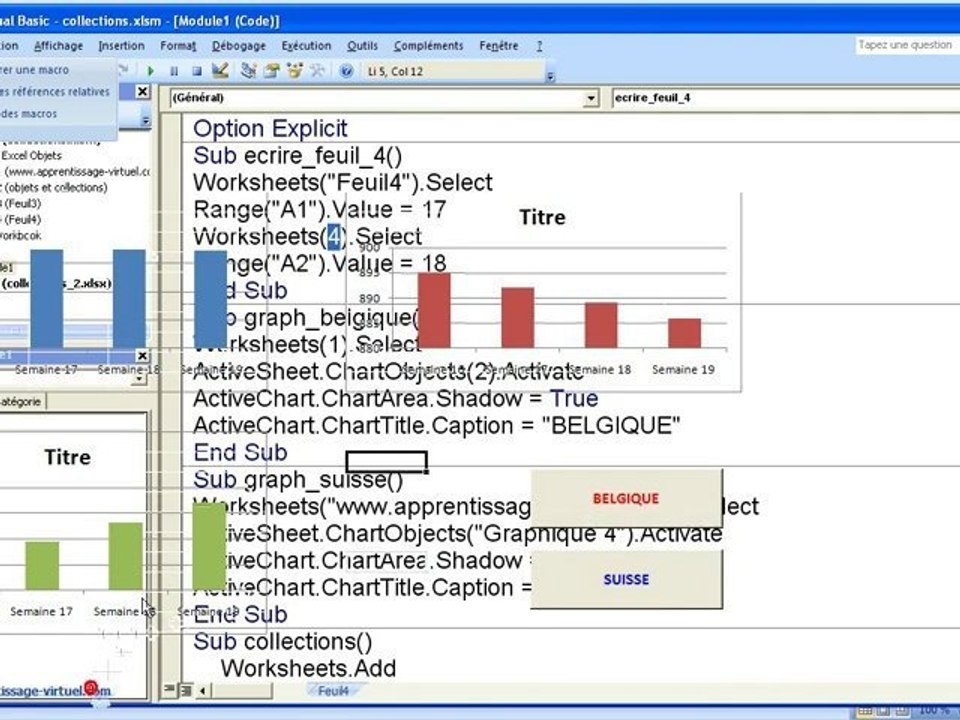960x720 pixels.
Task: Click the line 'Worksheets("Feuil4").Select'
Action: click(343, 182)
